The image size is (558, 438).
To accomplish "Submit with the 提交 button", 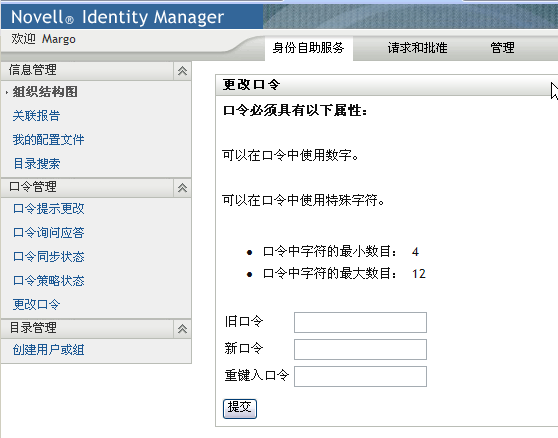I will pyautogui.click(x=239, y=409).
